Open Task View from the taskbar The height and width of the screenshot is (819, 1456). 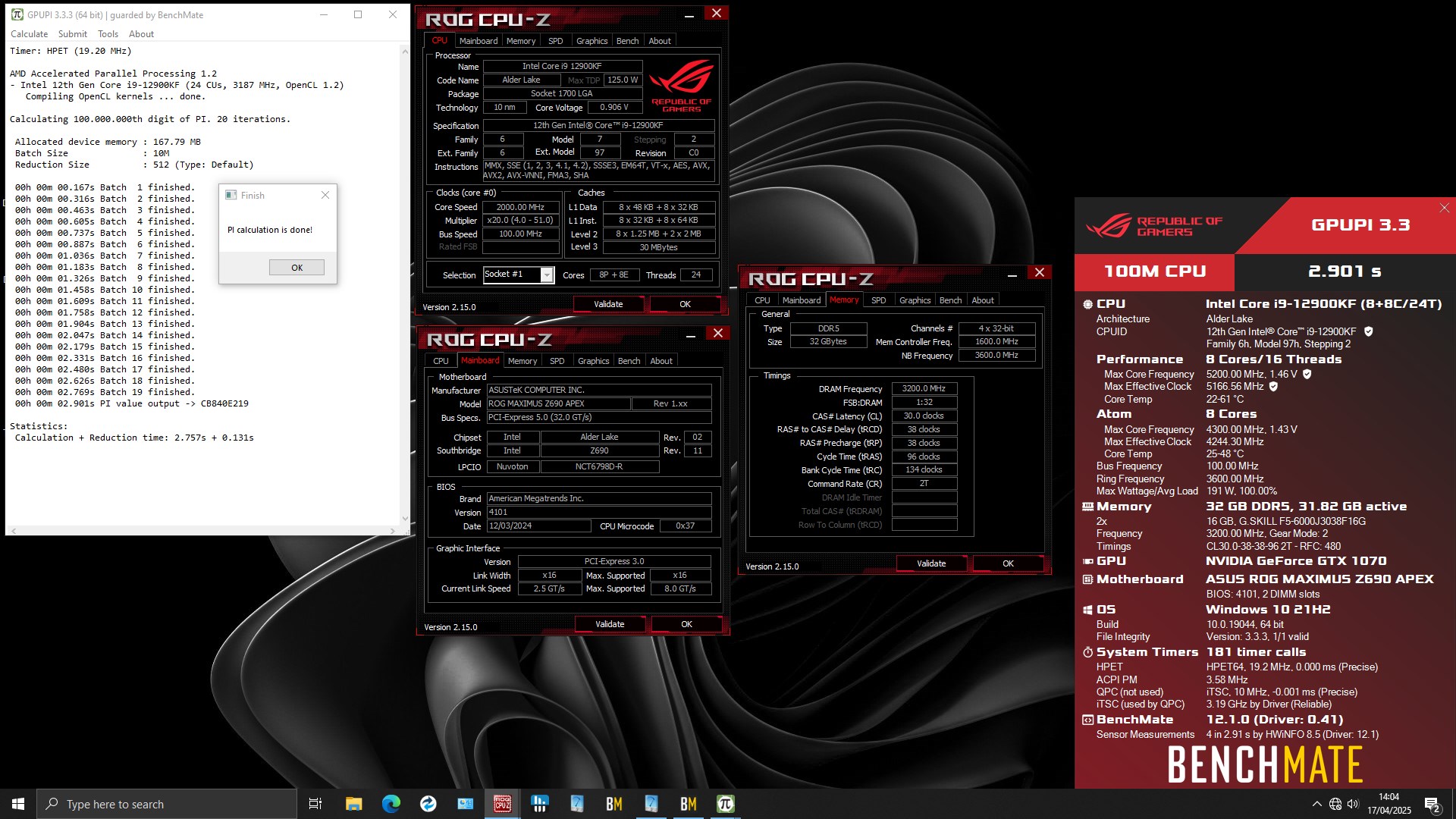point(315,804)
